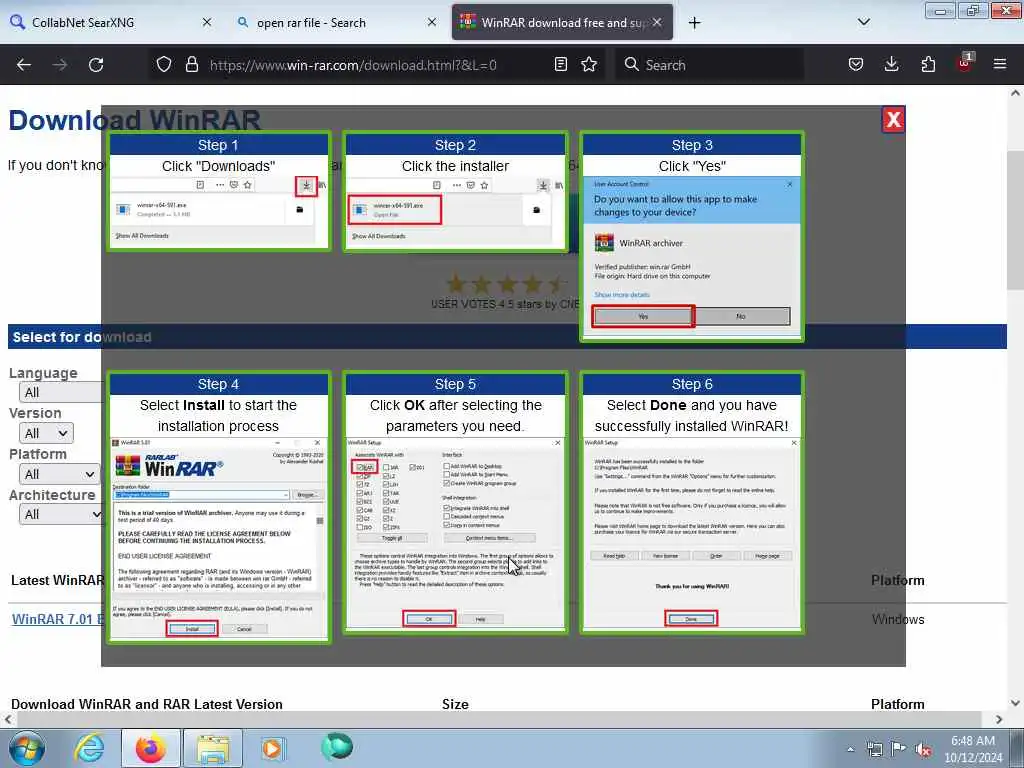Close the CollabNet SearXNG tab
Screen dimensions: 1024x768
coord(206,22)
